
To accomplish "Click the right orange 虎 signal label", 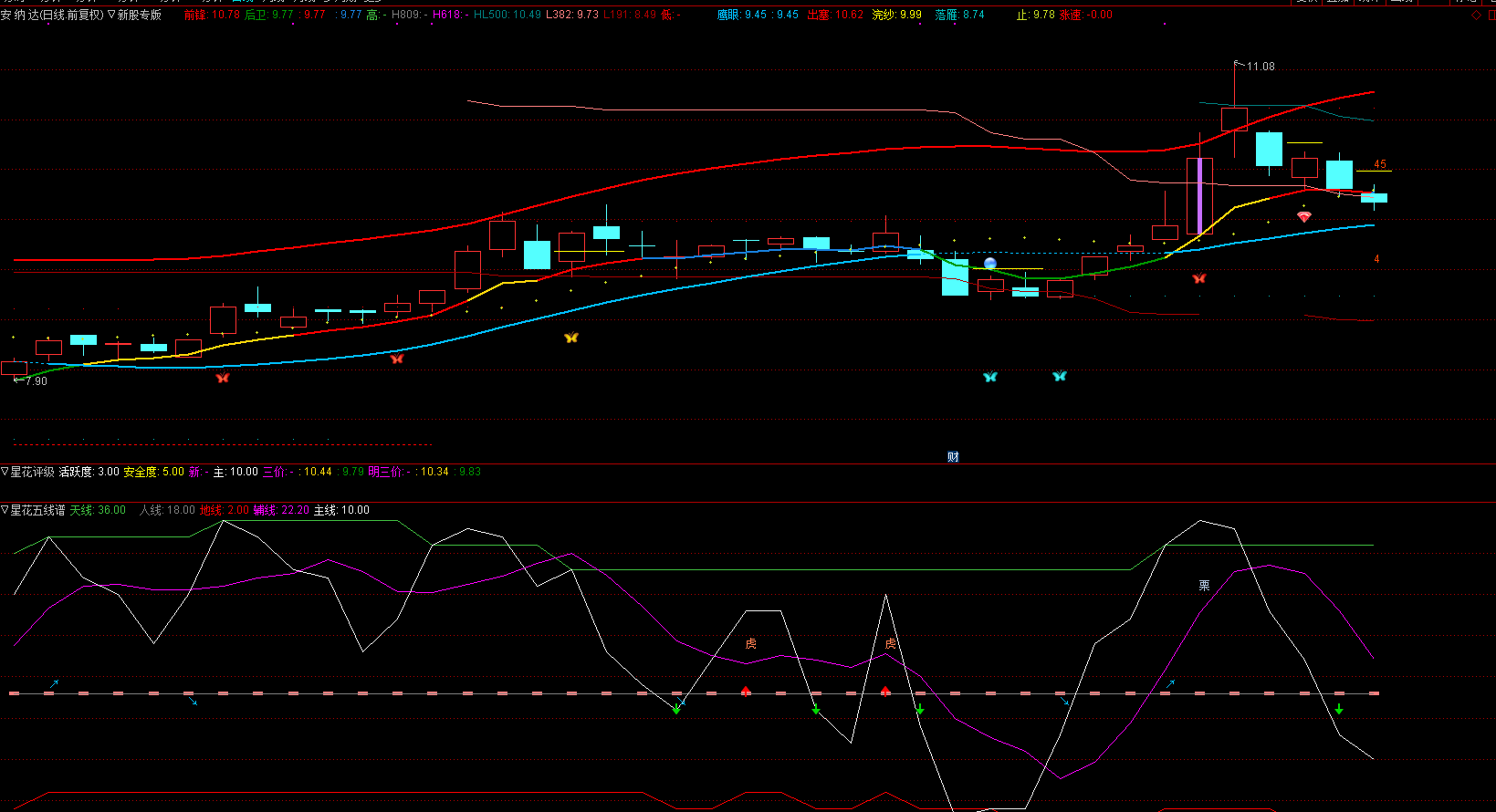I will pyautogui.click(x=891, y=643).
